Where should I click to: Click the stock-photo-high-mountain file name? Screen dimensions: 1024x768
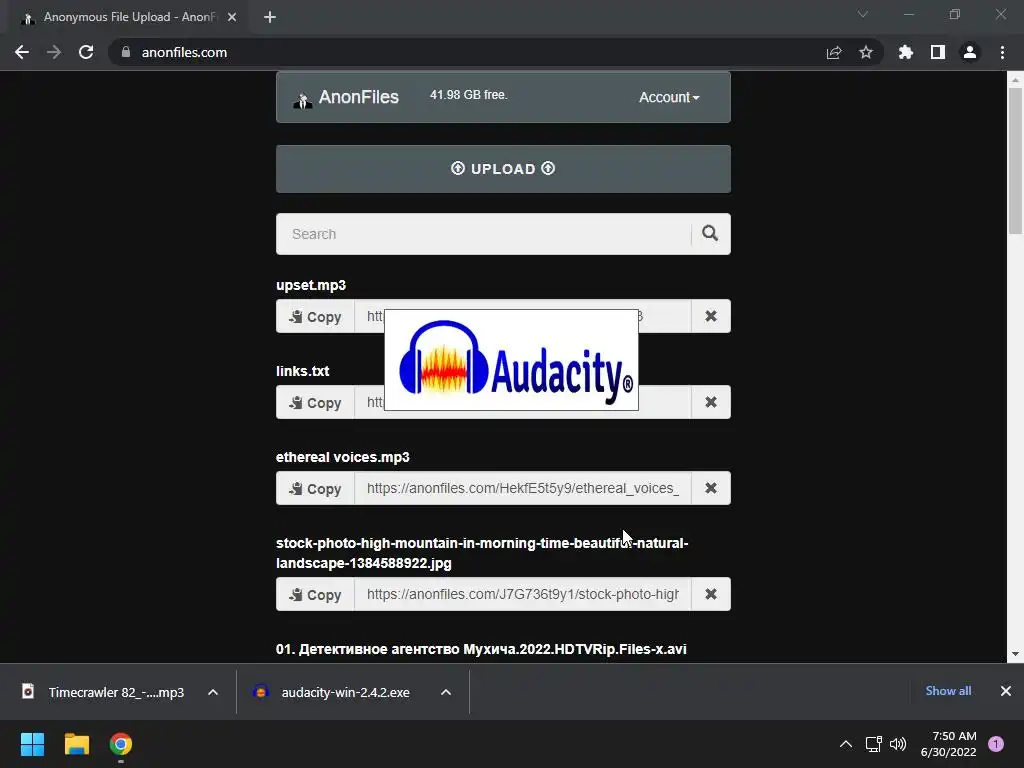(482, 553)
